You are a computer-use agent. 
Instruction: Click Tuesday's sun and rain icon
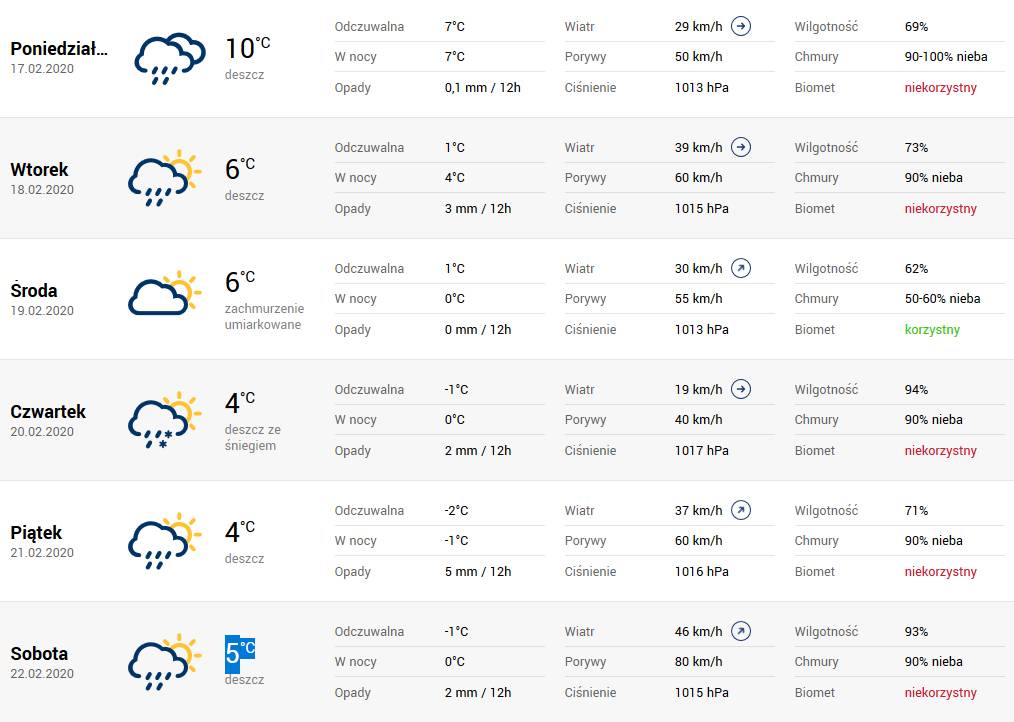[164, 179]
